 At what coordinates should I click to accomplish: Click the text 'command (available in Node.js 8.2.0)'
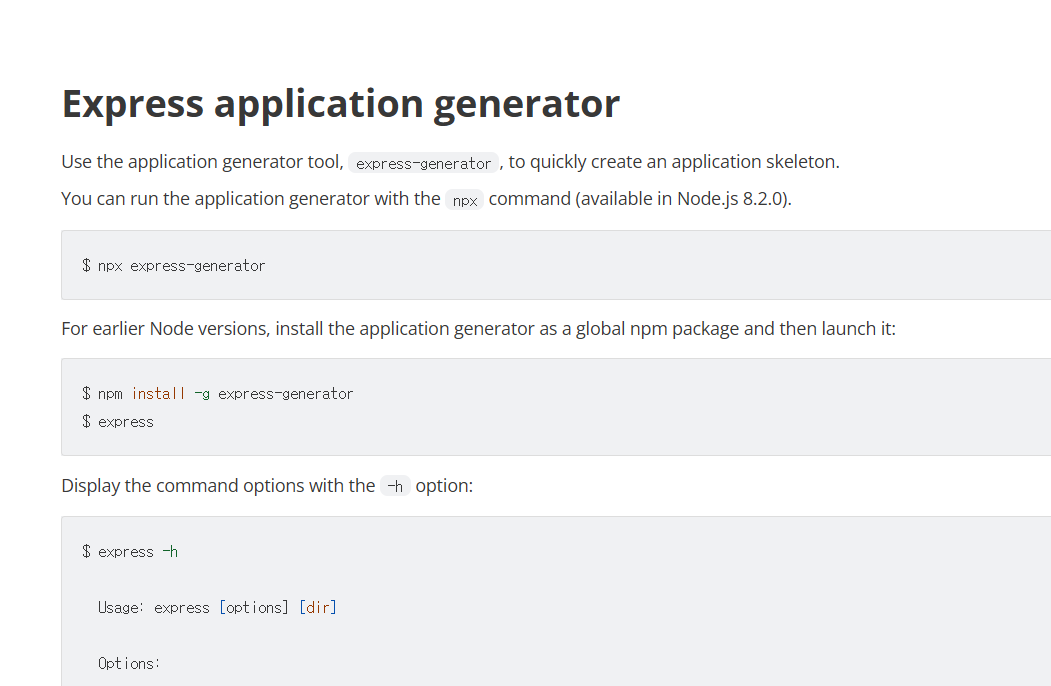pos(640,198)
